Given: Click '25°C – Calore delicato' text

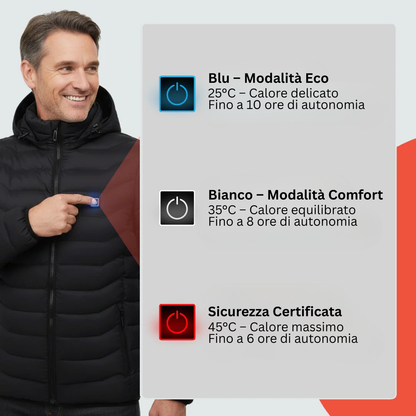Looking at the screenshot, I should [273, 93].
